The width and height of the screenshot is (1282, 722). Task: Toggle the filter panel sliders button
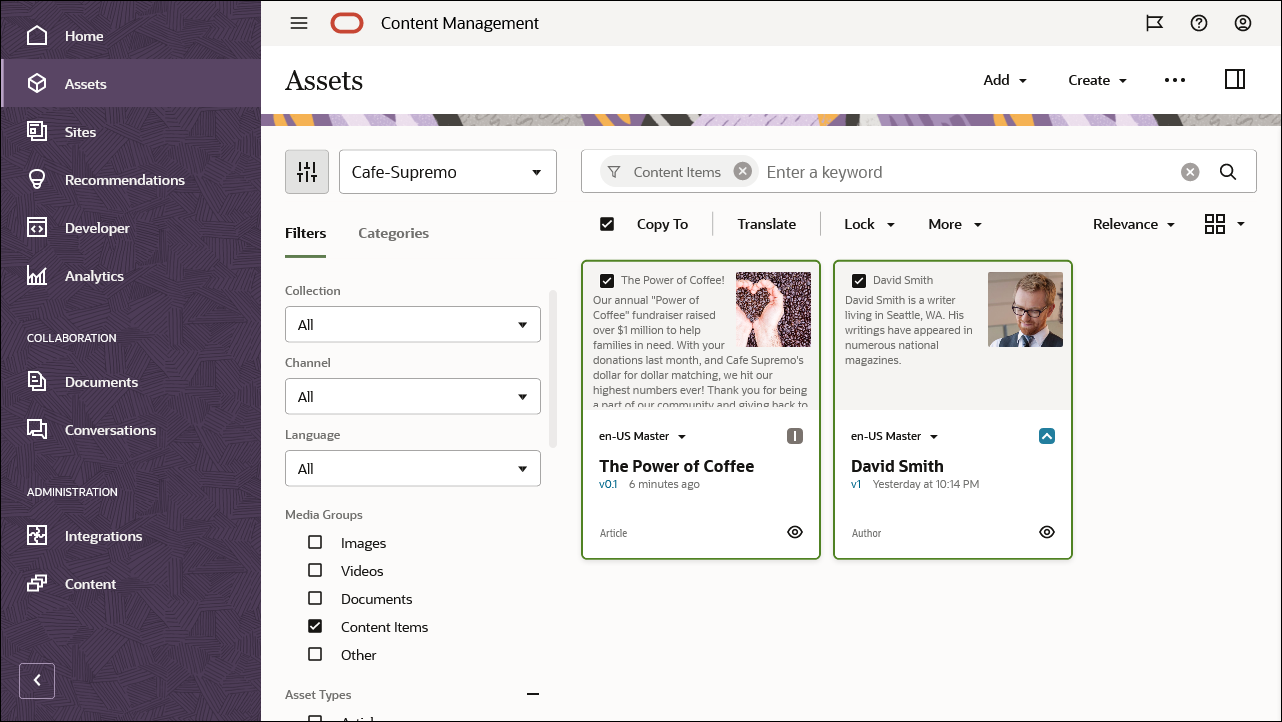tap(307, 172)
